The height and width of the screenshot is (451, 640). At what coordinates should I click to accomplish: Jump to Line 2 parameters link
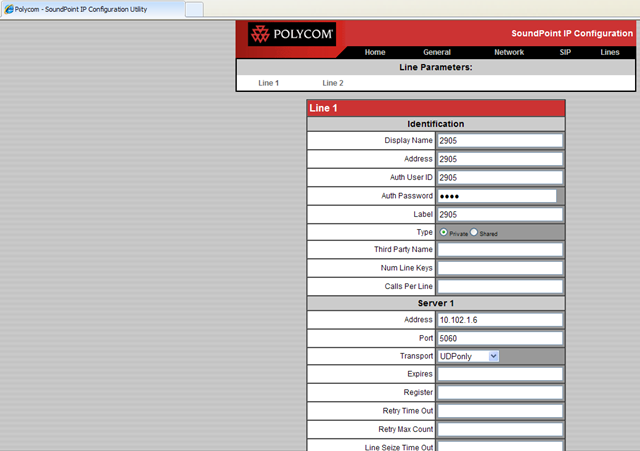(333, 83)
